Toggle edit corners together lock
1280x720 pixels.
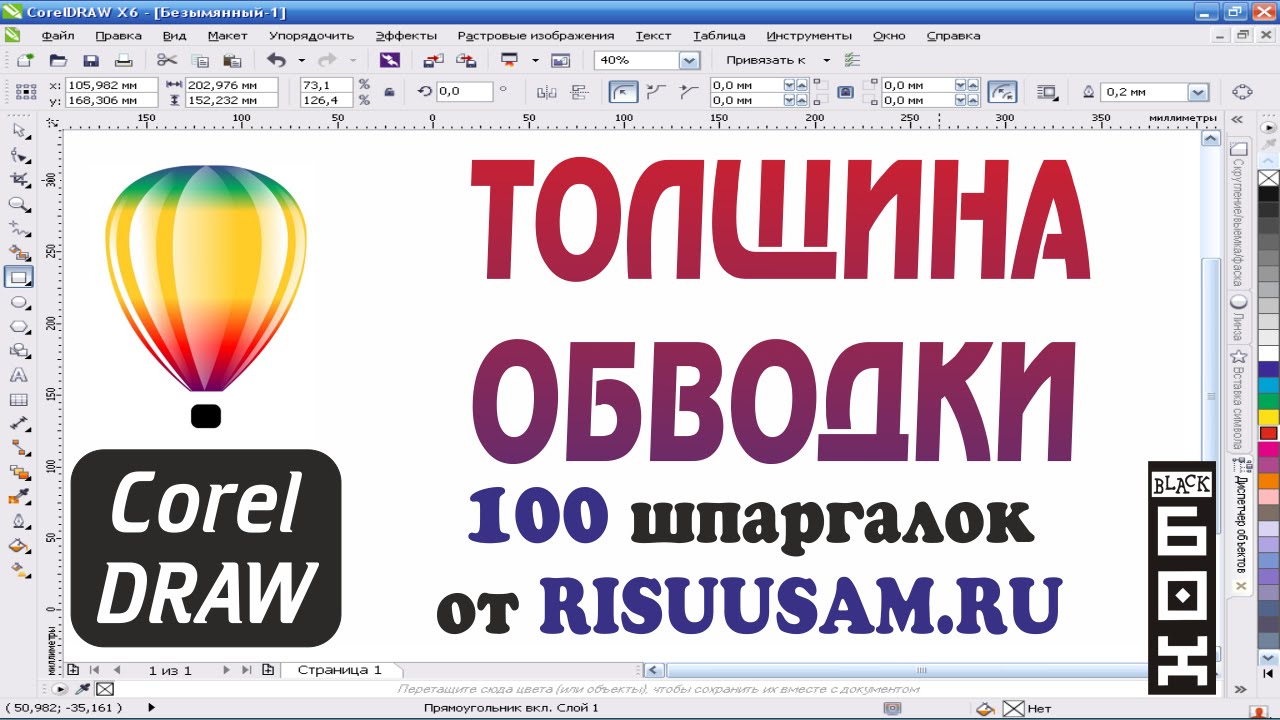point(845,92)
